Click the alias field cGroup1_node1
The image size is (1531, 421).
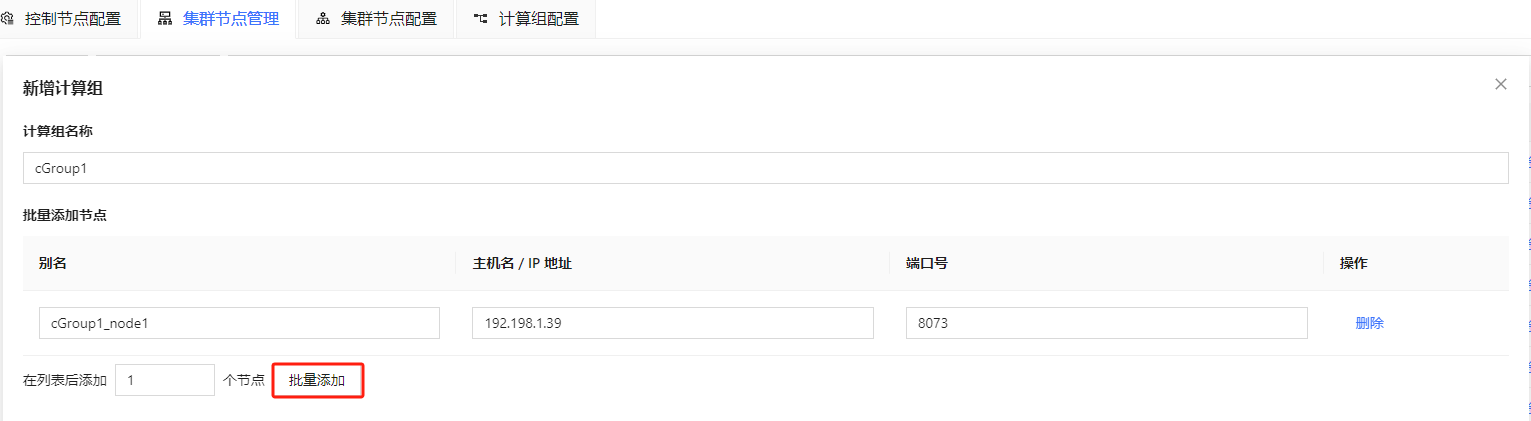(x=239, y=323)
